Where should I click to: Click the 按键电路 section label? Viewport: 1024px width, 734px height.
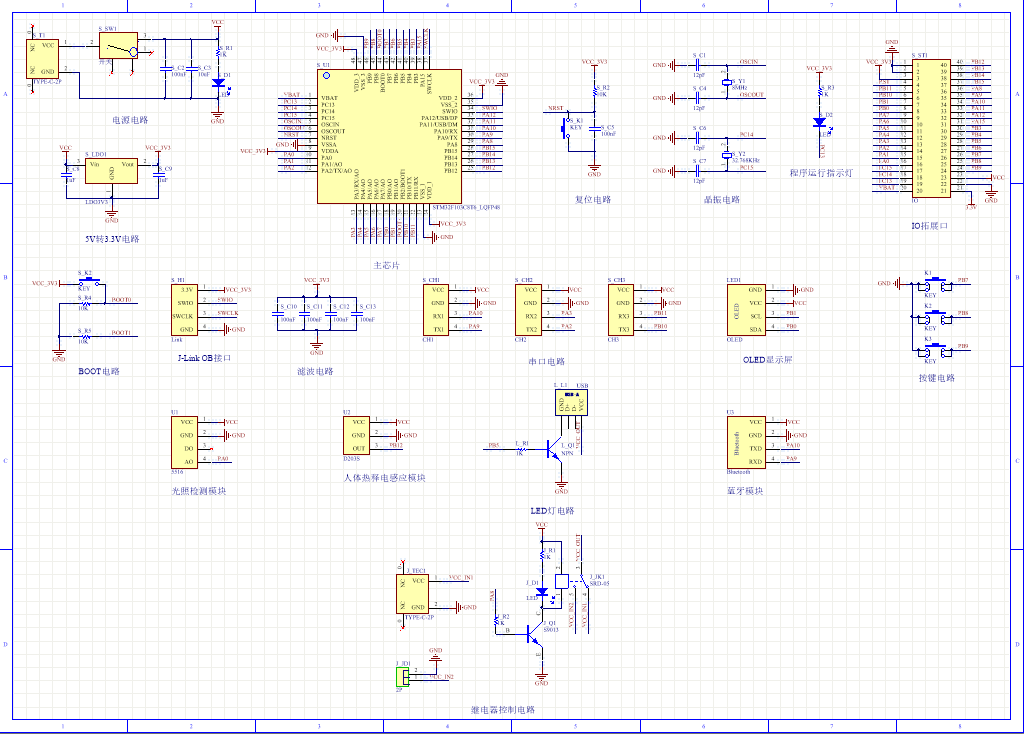click(936, 378)
